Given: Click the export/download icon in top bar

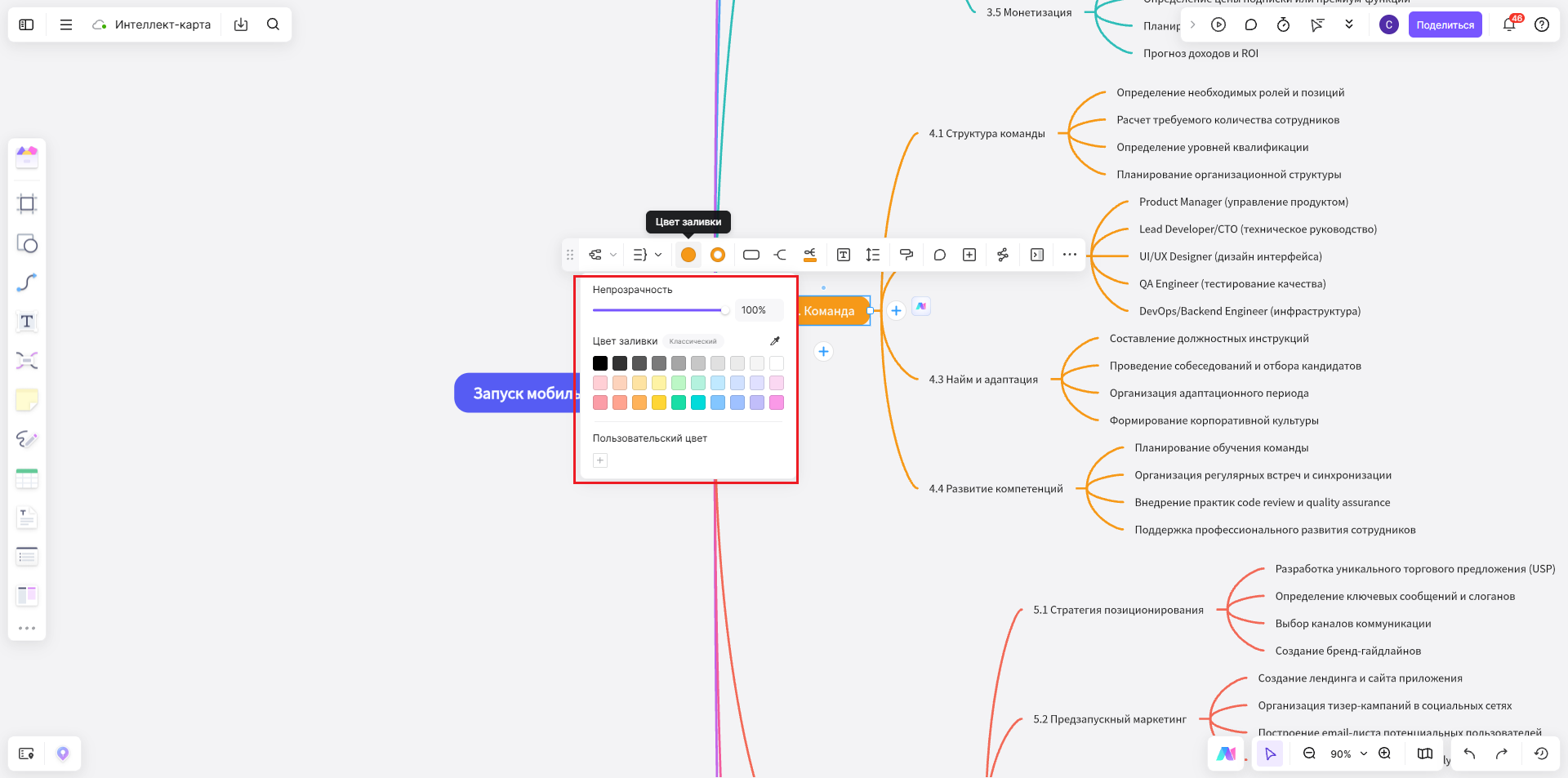Looking at the screenshot, I should [x=241, y=24].
